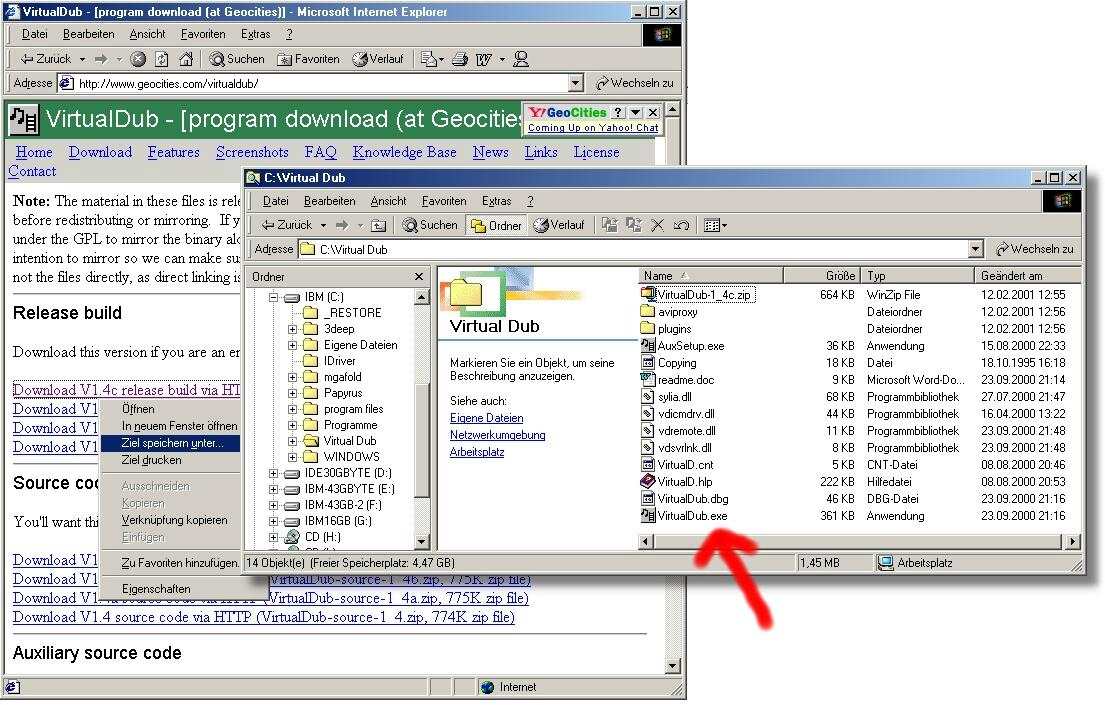The image size is (1105, 705).
Task: Collapse the IBM (C:) drive node
Action: (272, 298)
